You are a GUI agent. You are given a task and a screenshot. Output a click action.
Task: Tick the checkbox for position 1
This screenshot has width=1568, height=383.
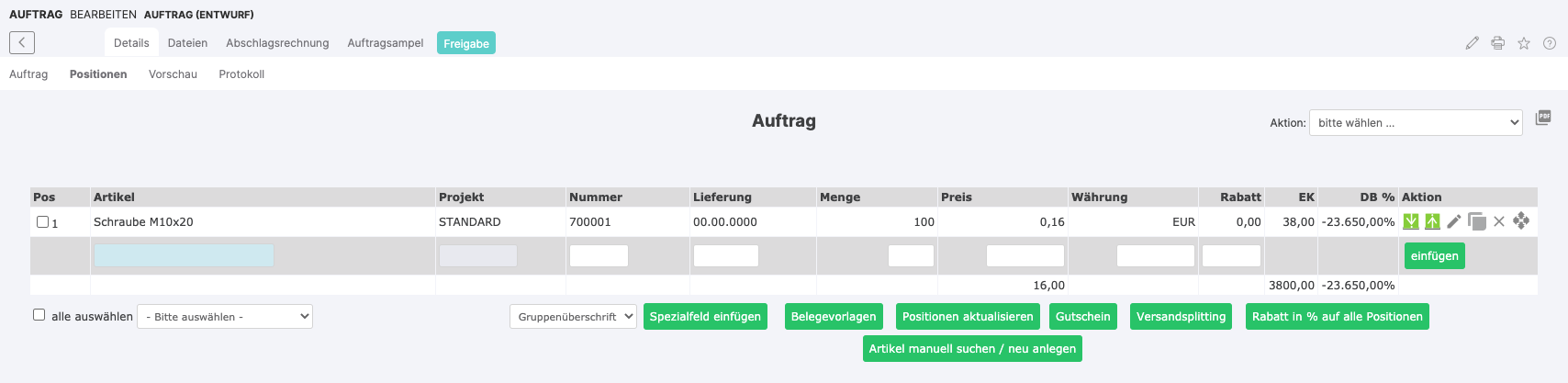(x=42, y=222)
